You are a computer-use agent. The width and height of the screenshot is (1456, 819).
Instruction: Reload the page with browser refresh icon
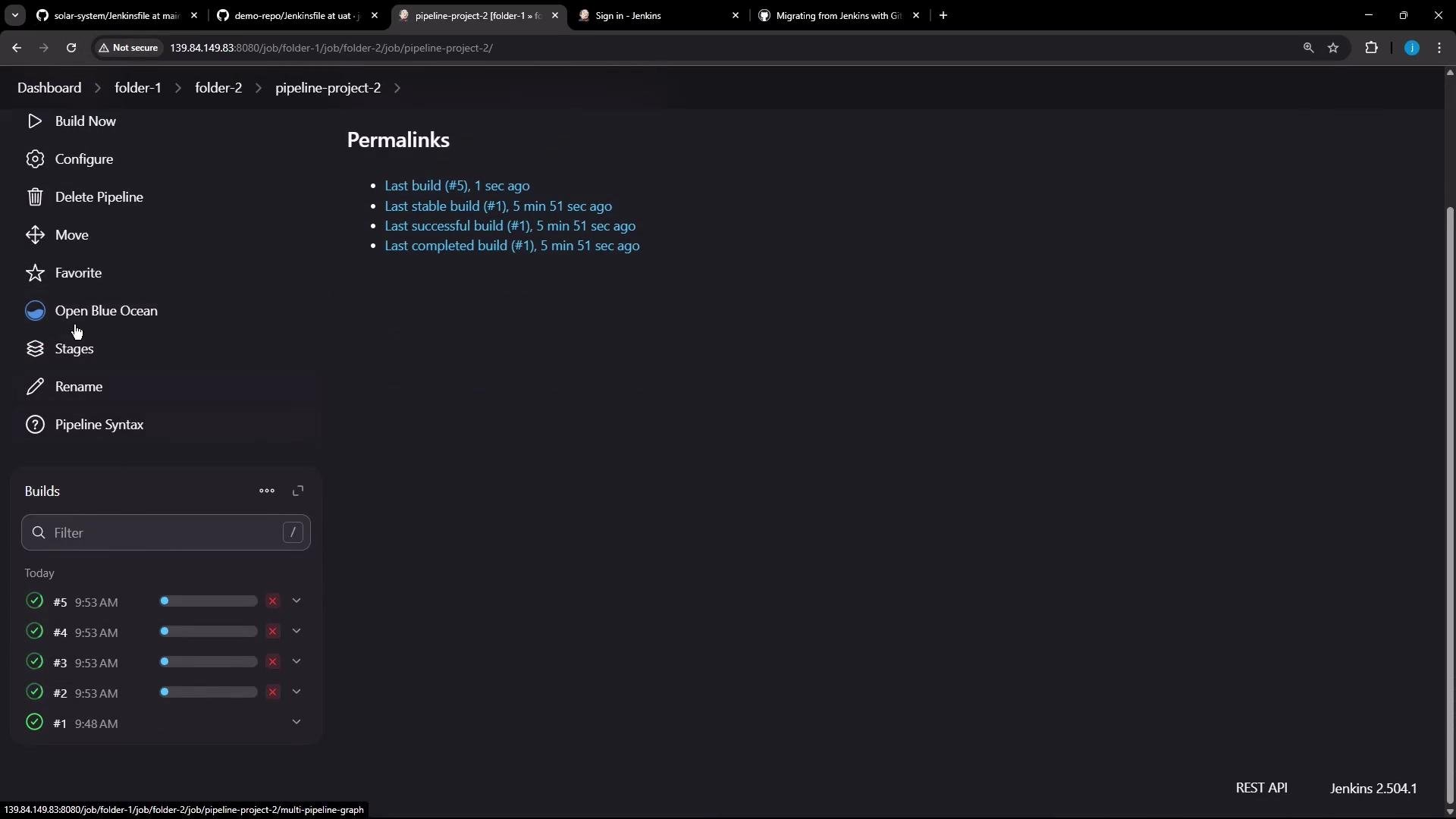[x=71, y=48]
